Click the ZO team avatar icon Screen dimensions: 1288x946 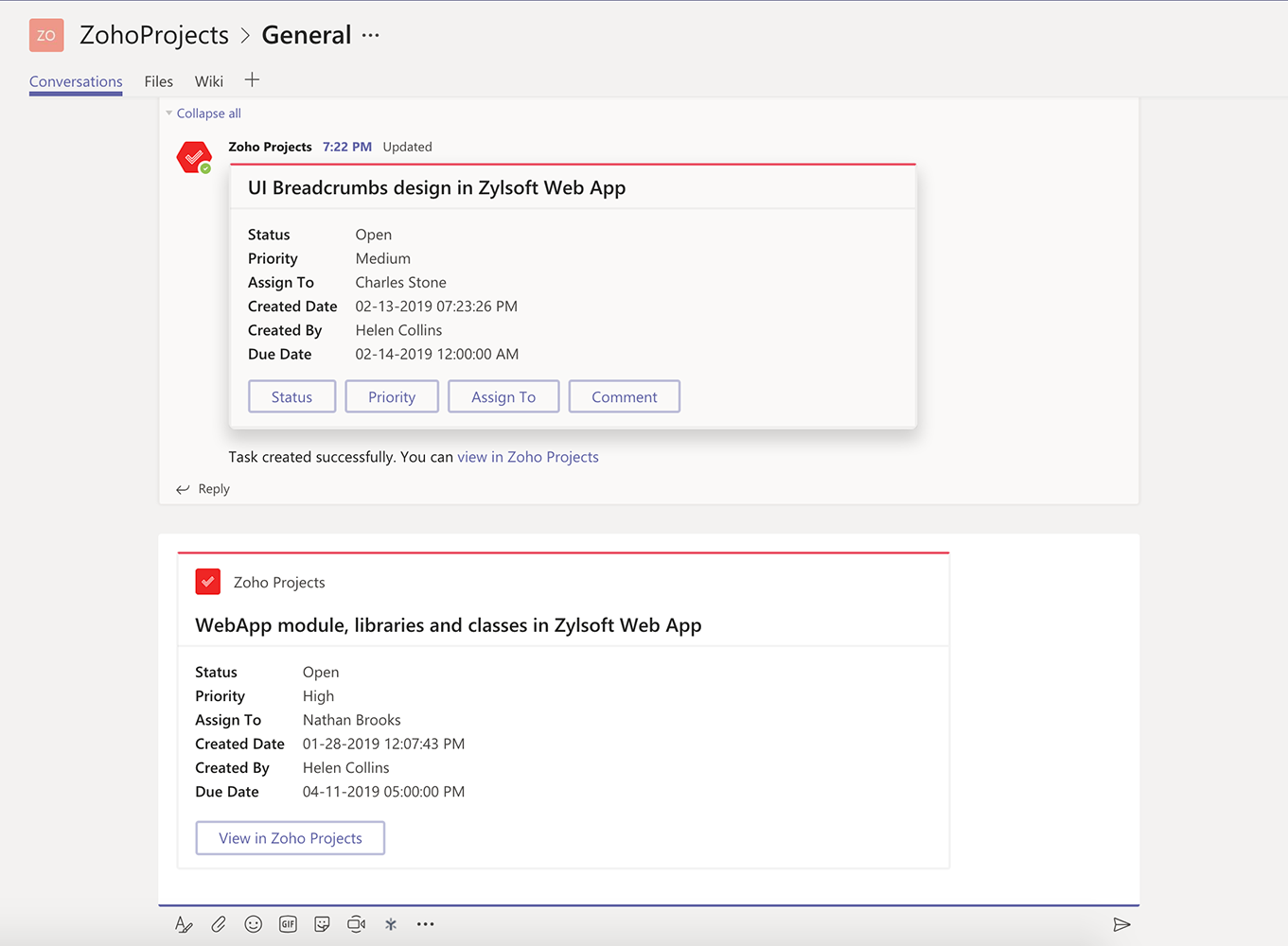[46, 35]
